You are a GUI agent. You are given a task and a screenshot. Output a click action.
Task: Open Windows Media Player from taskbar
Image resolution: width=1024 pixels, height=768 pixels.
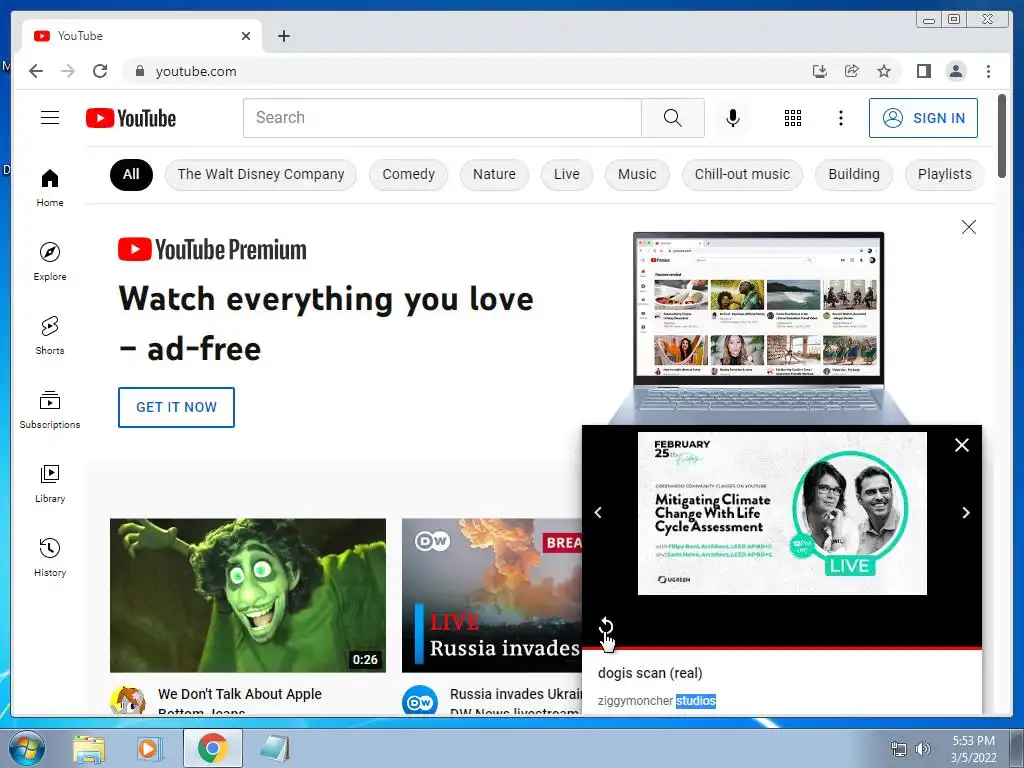[150, 748]
